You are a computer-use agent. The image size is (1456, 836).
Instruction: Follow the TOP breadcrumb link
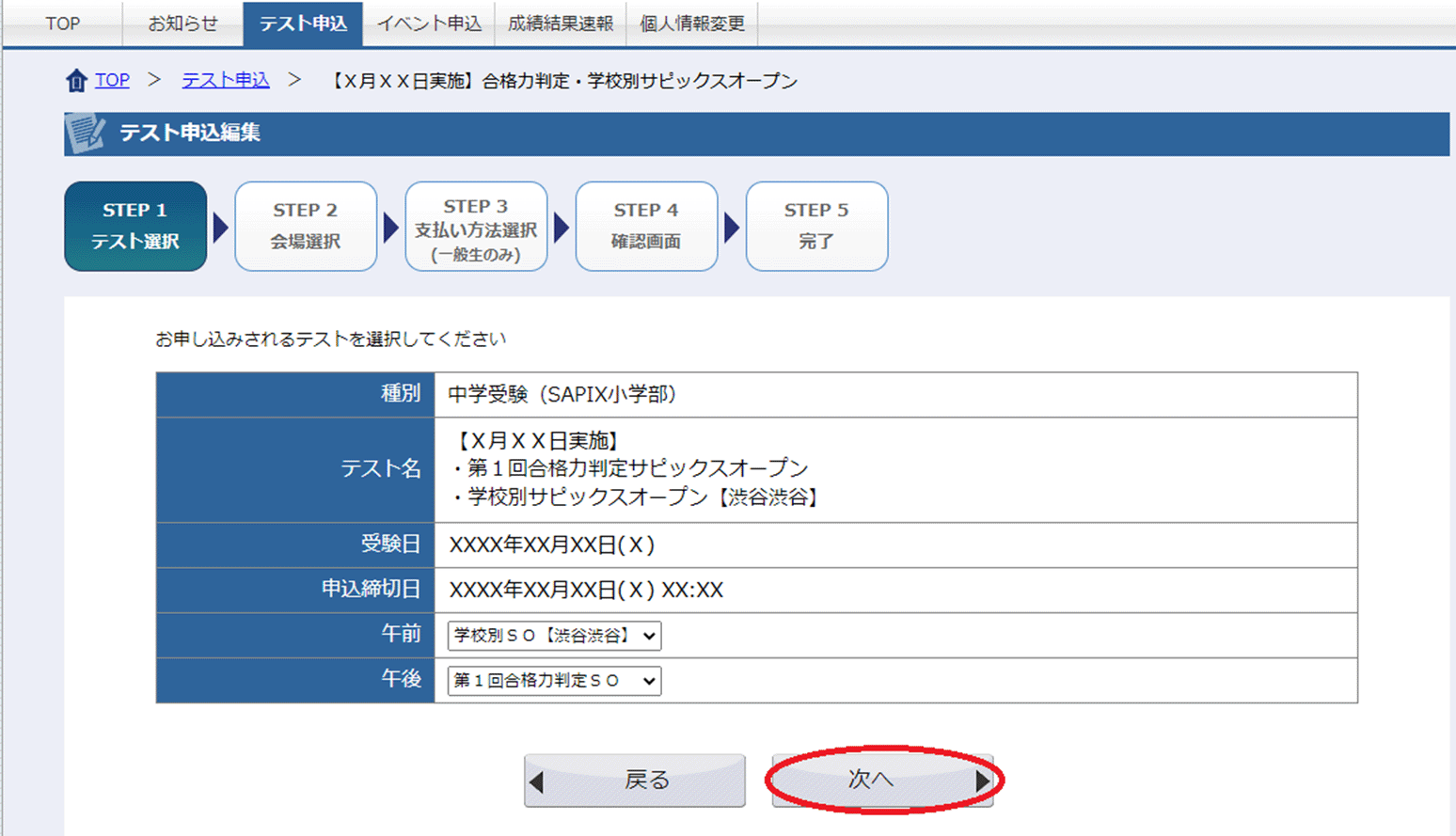112,81
